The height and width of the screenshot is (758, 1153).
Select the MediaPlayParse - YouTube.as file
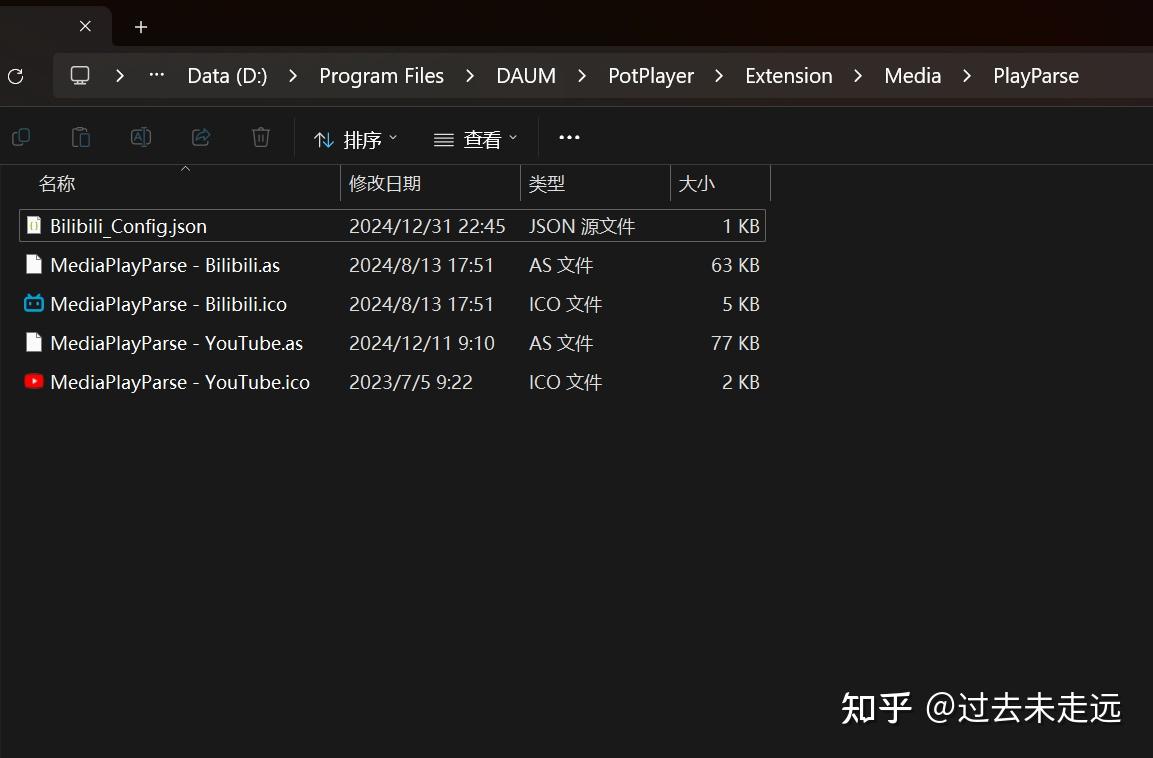click(176, 343)
